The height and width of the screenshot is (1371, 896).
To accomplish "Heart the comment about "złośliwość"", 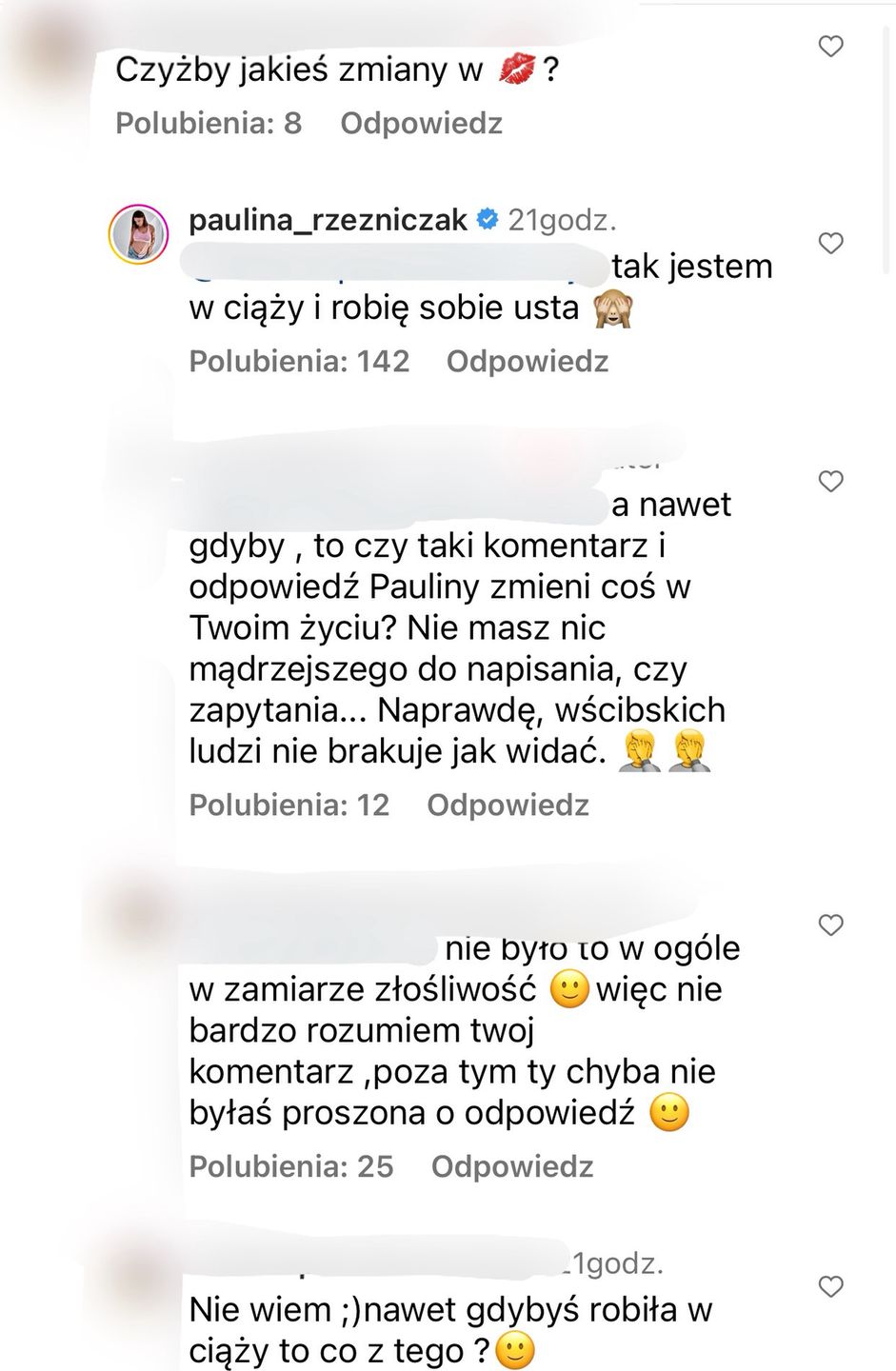I will point(831,924).
